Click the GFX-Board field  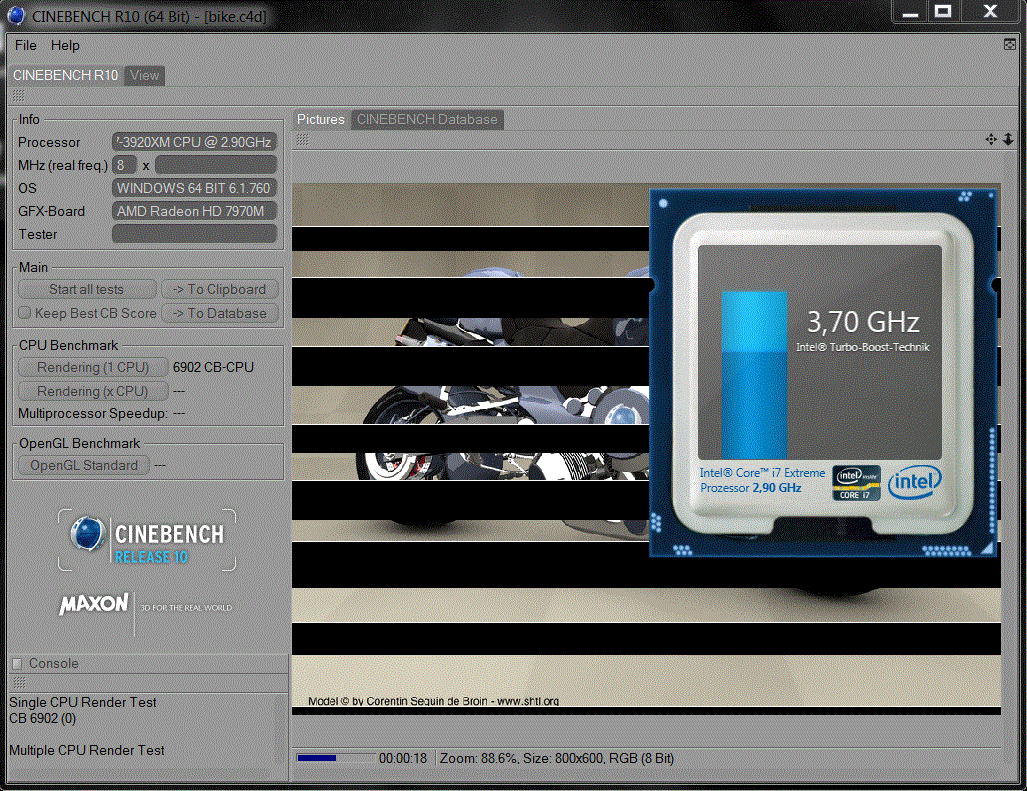click(x=195, y=211)
